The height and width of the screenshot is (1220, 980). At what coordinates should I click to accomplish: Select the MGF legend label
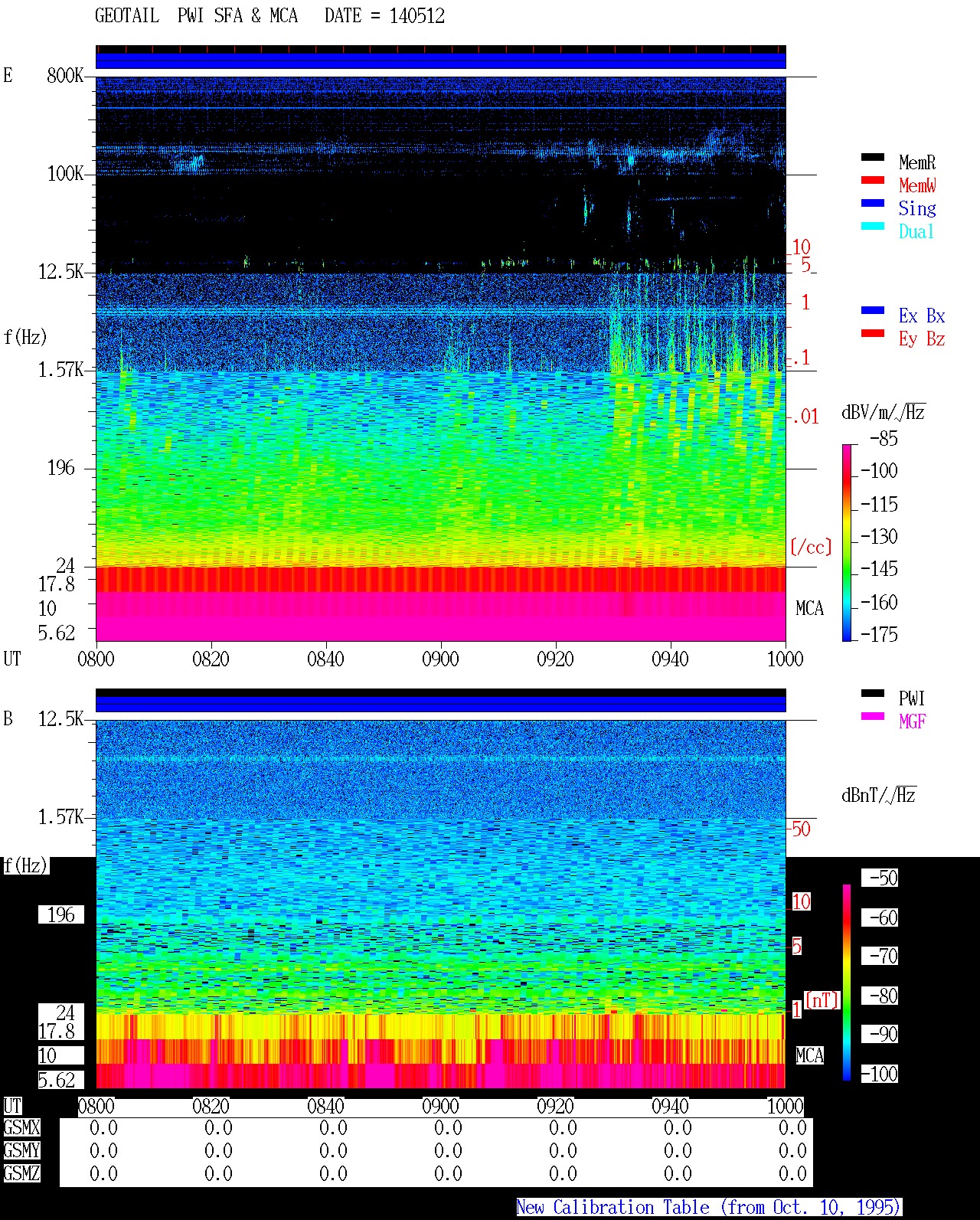(x=913, y=721)
